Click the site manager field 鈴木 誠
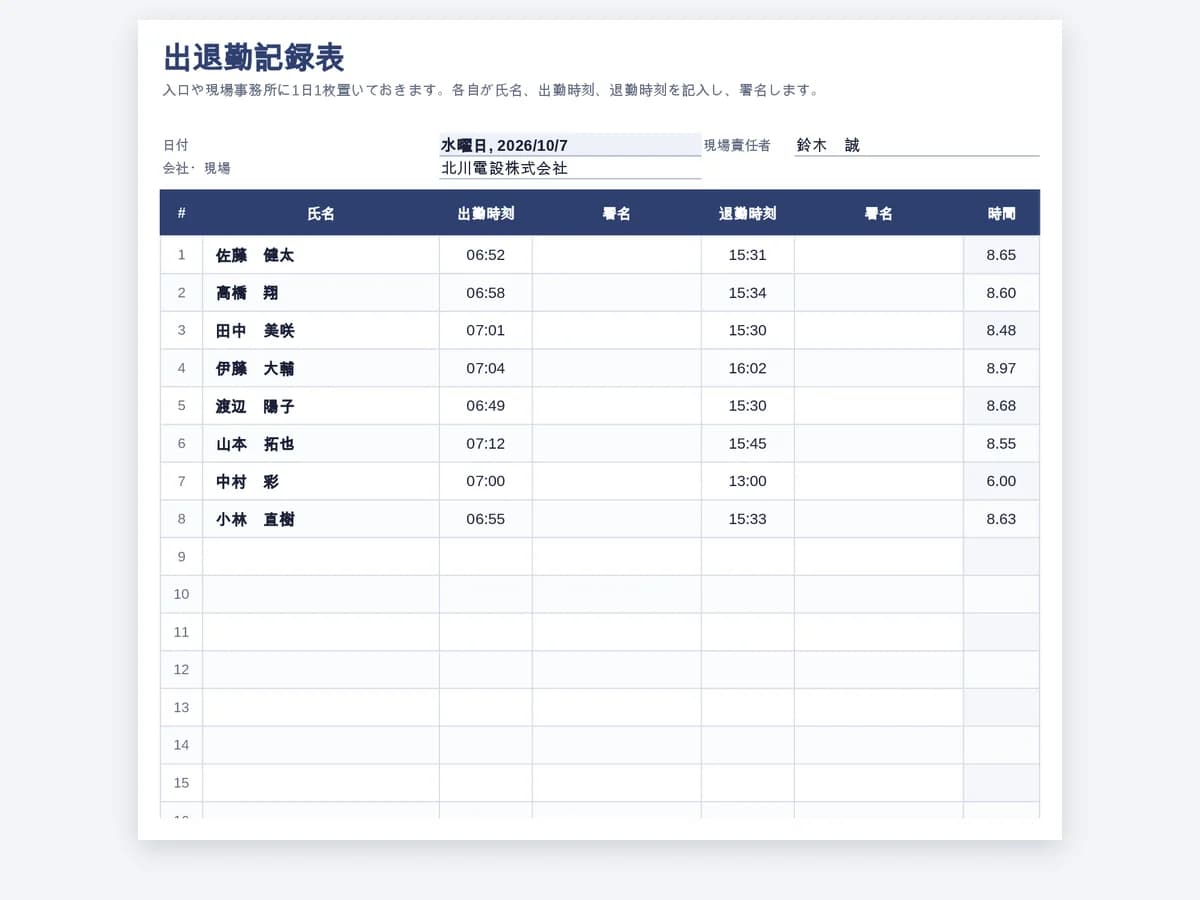Image resolution: width=1200 pixels, height=900 pixels. click(x=917, y=145)
